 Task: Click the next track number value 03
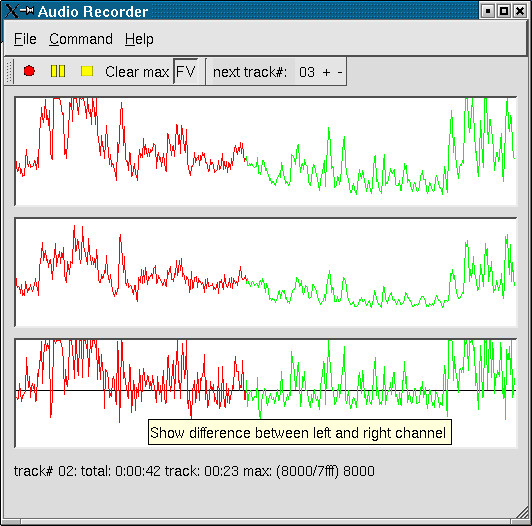(307, 72)
